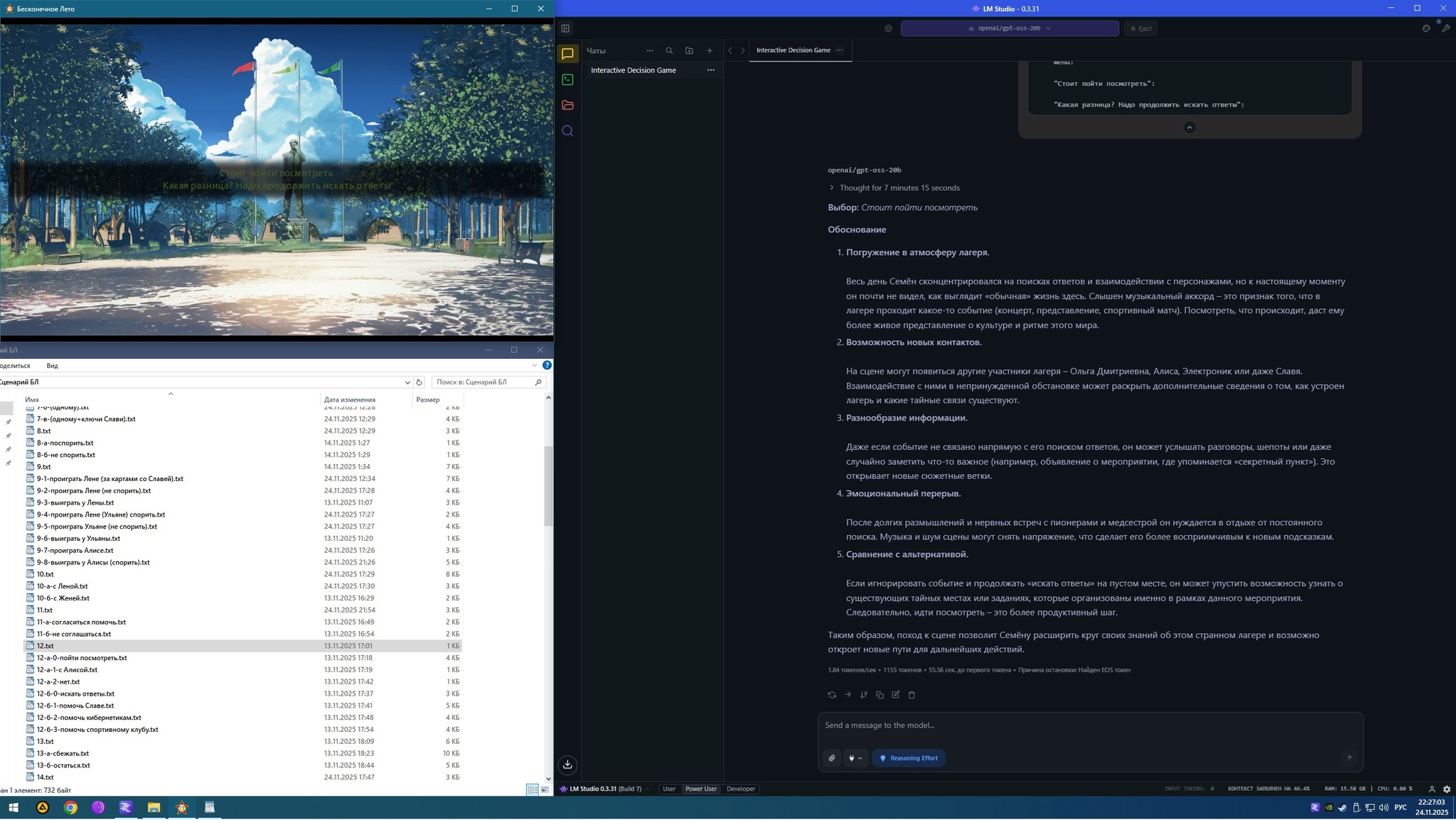Toggle the Reasoning Effort button
This screenshot has height=820, width=1456.
pyautogui.click(x=909, y=758)
